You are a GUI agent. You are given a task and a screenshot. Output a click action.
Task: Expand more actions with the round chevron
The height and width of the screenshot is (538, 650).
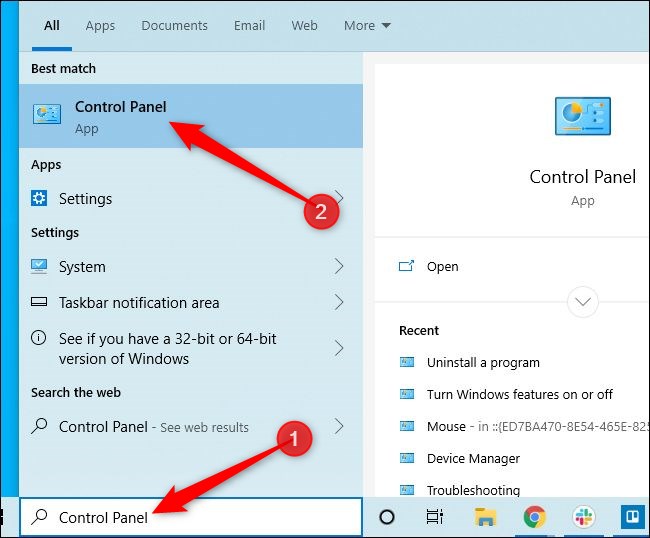point(582,302)
